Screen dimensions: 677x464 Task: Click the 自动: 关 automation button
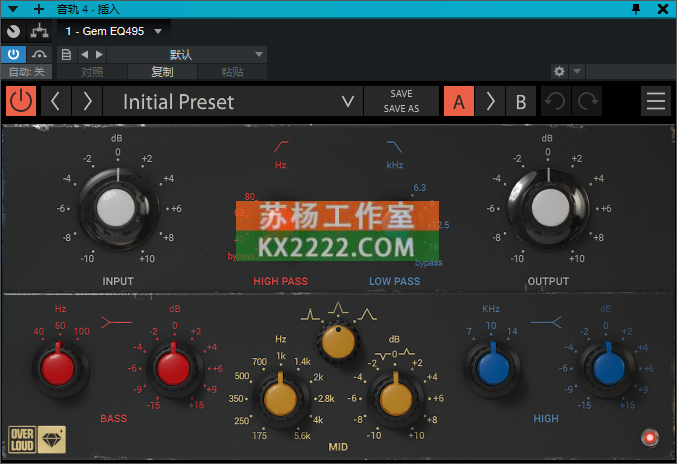click(x=26, y=72)
